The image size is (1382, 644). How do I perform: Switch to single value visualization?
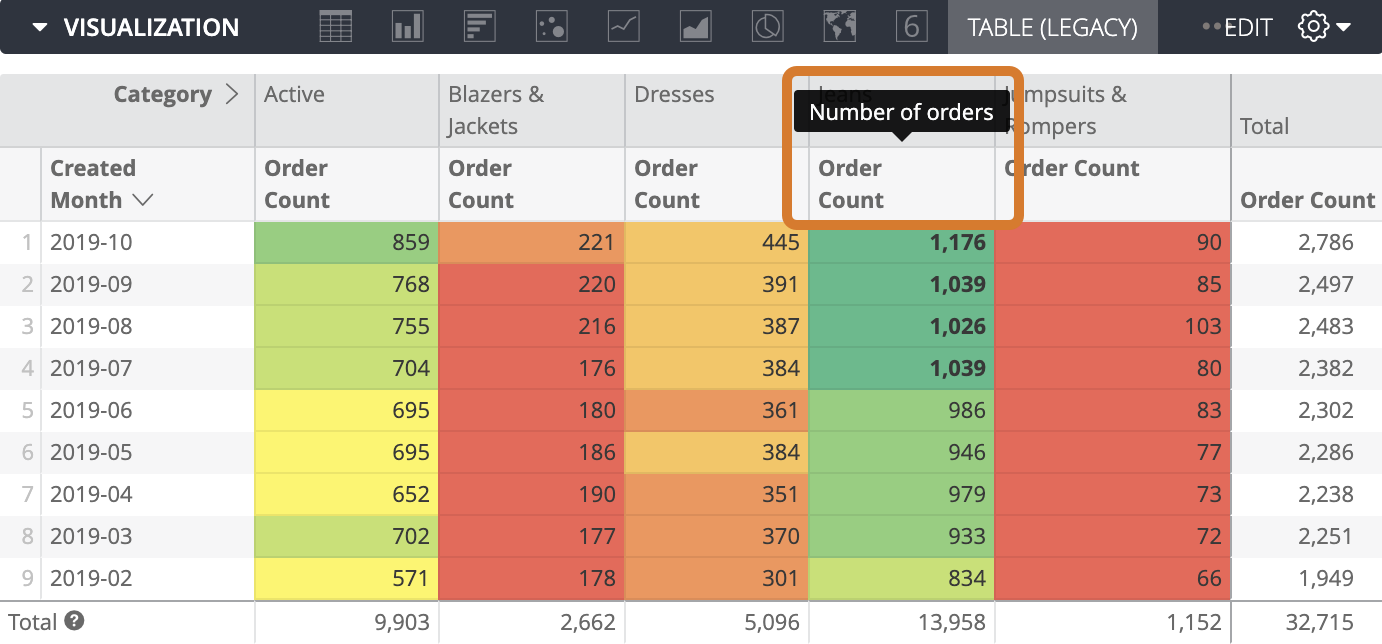coord(911,27)
